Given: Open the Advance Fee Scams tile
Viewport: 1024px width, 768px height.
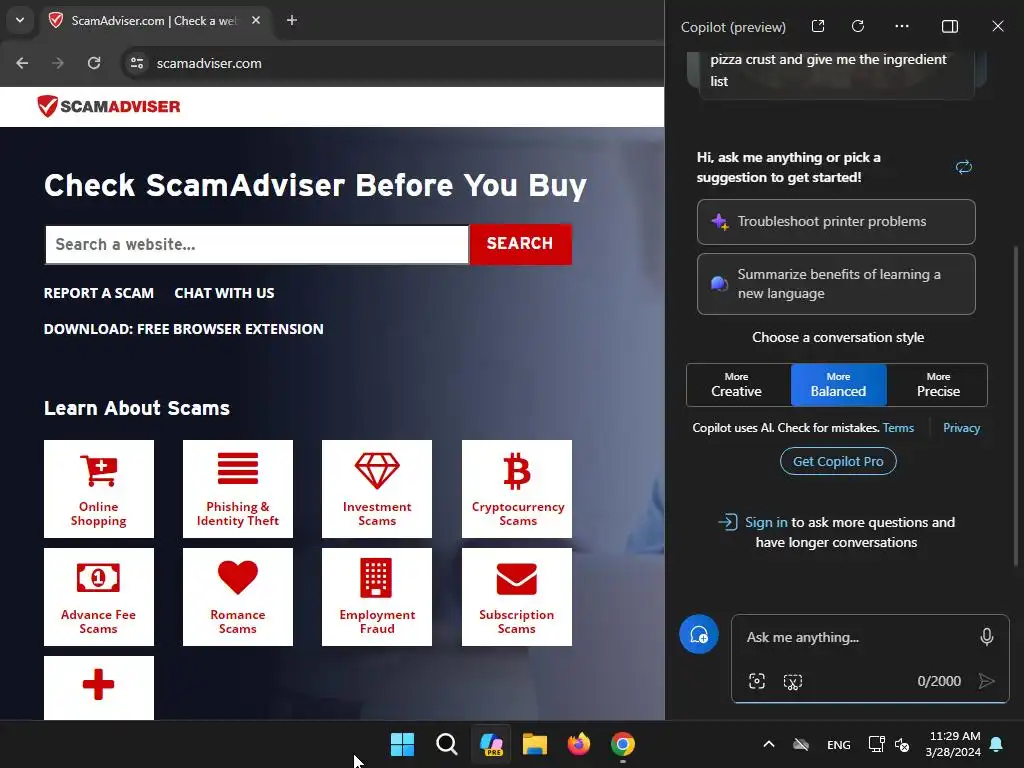Looking at the screenshot, I should click(x=99, y=597).
